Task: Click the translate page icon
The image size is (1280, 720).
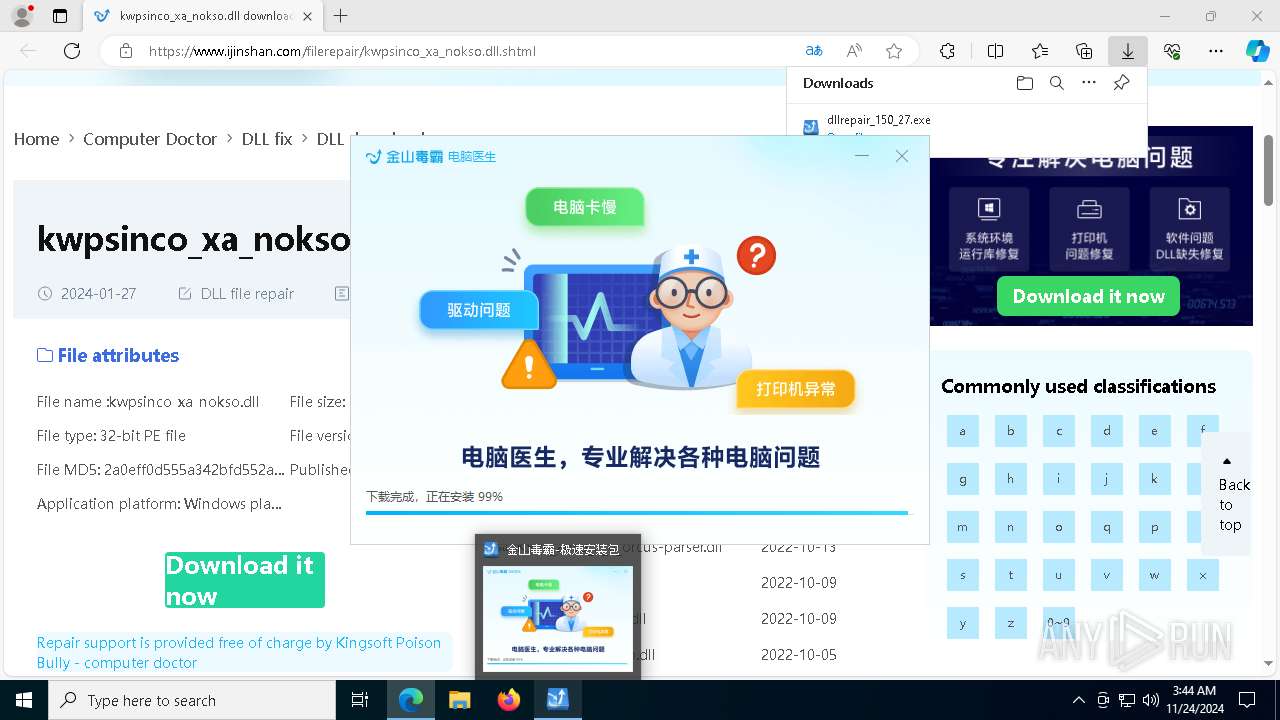Action: point(814,51)
